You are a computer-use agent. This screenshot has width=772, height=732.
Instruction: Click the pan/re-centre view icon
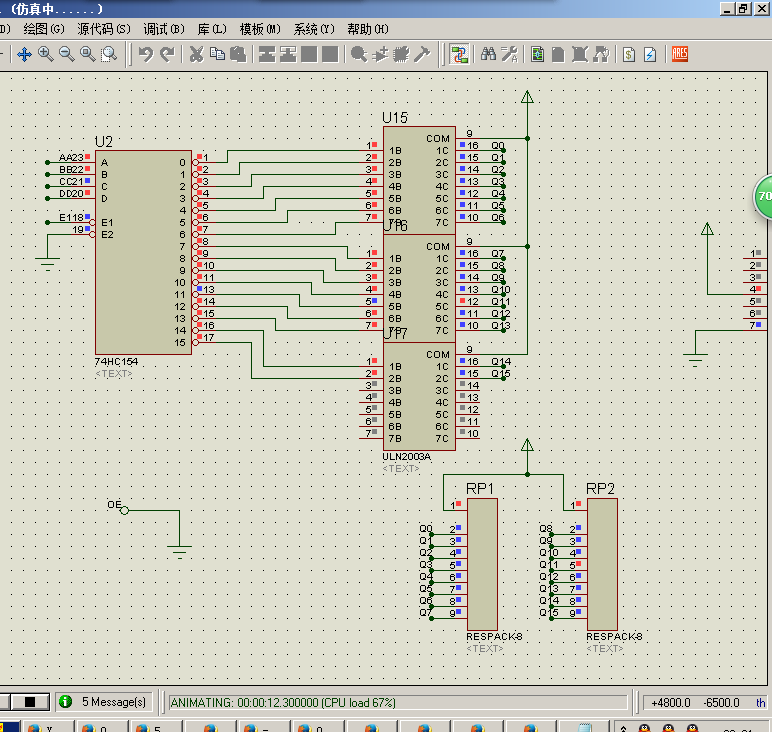(24, 54)
